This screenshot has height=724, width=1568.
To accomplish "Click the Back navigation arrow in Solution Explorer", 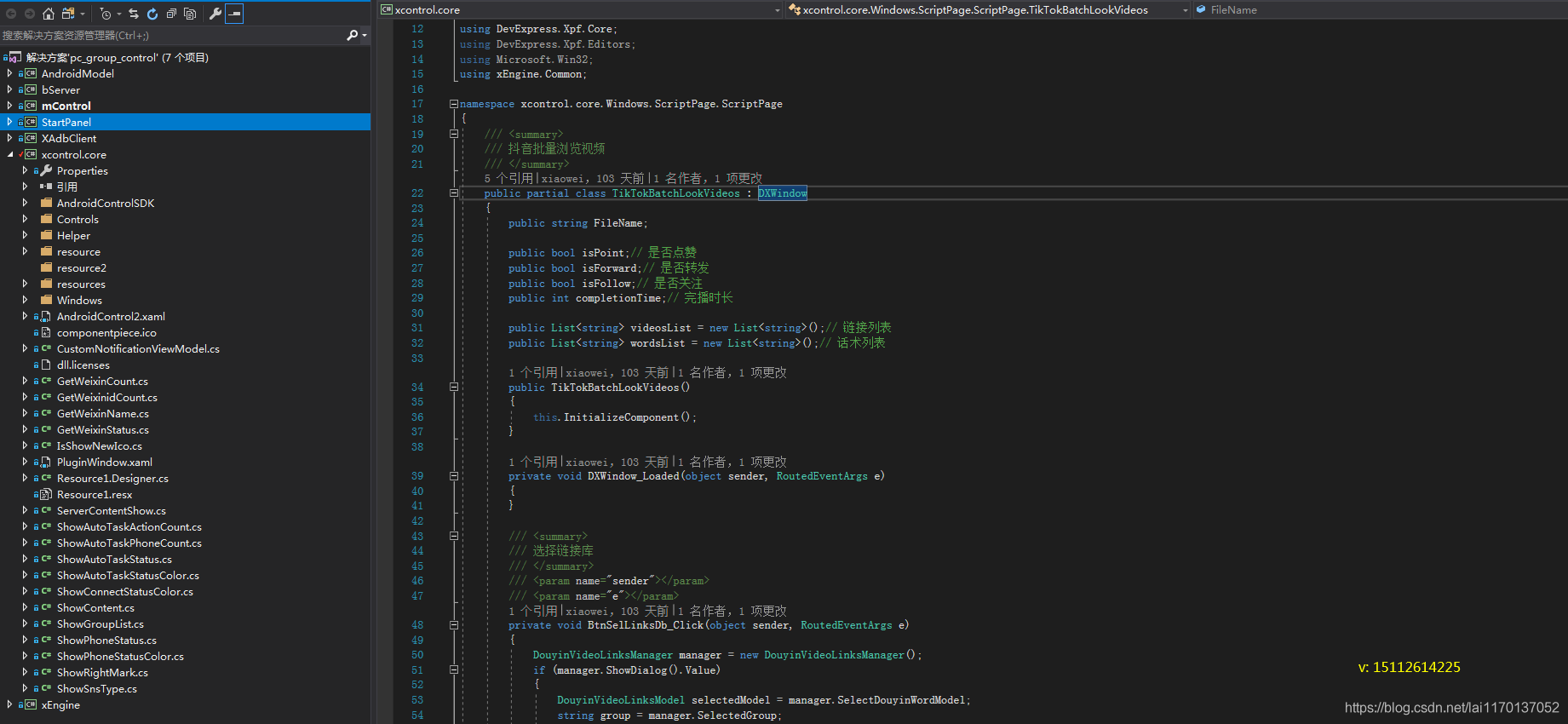I will pyautogui.click(x=11, y=14).
